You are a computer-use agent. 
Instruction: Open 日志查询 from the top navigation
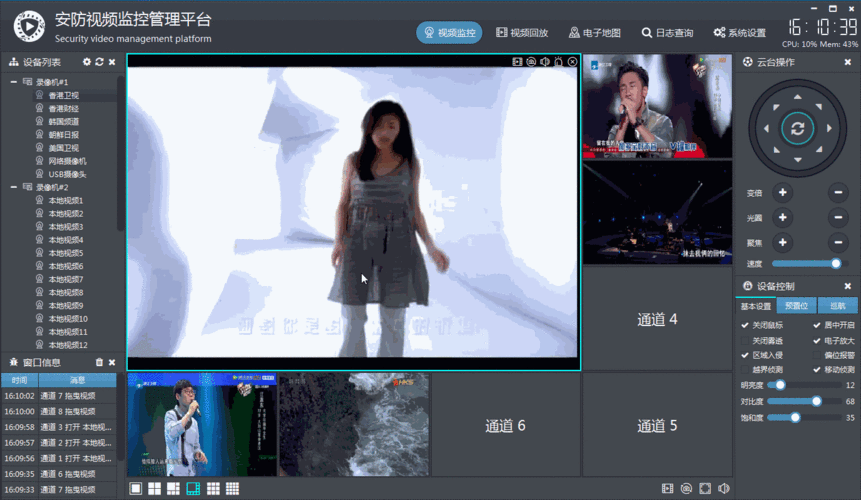click(x=667, y=33)
